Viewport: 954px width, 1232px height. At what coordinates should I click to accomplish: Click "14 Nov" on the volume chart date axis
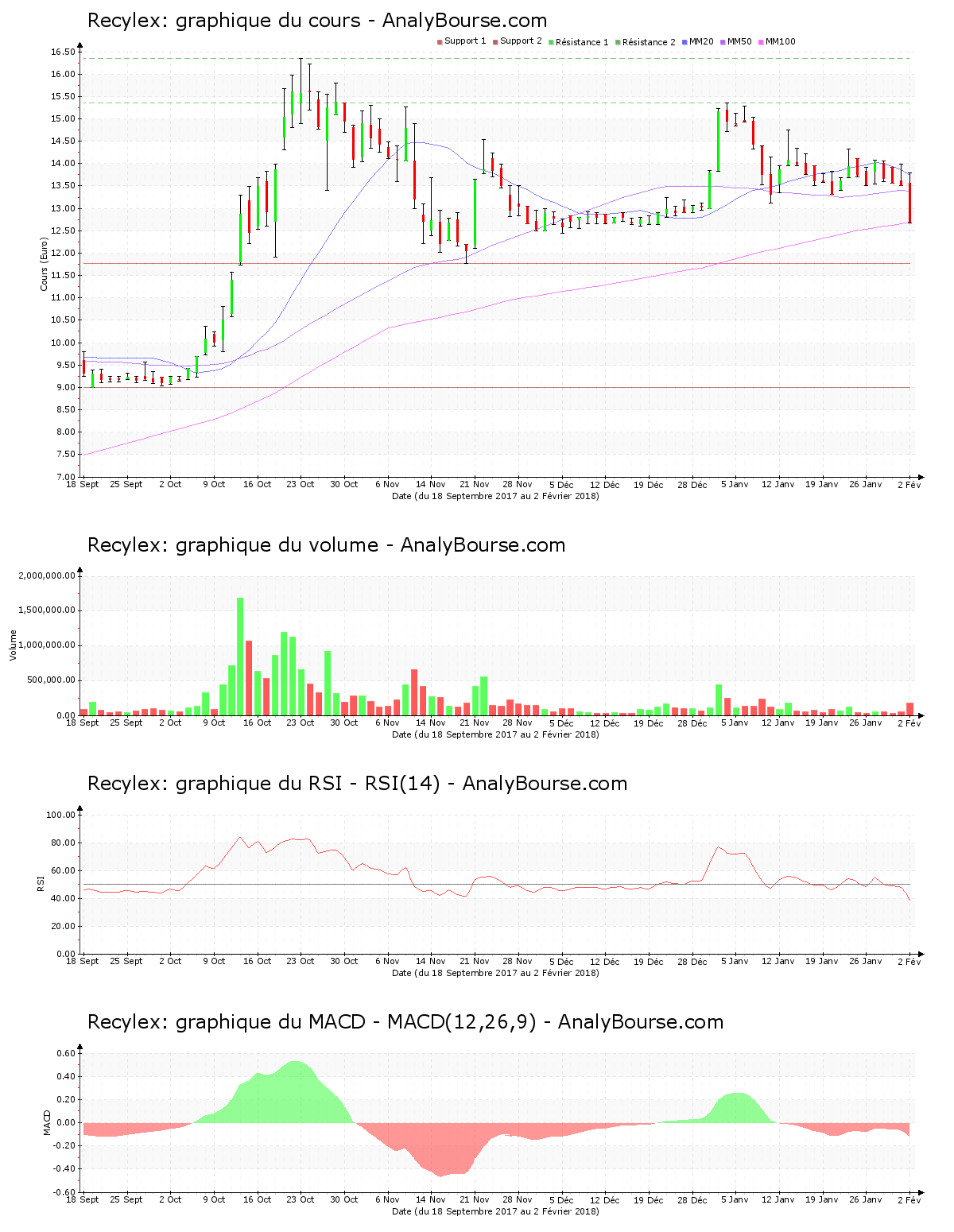click(x=431, y=723)
